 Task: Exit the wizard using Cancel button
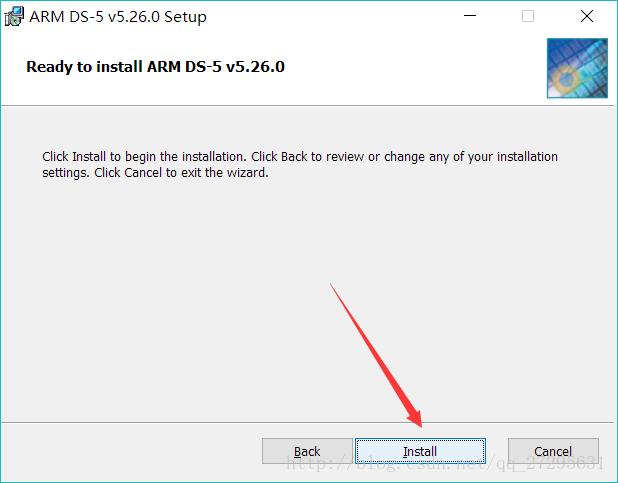pyautogui.click(x=553, y=451)
